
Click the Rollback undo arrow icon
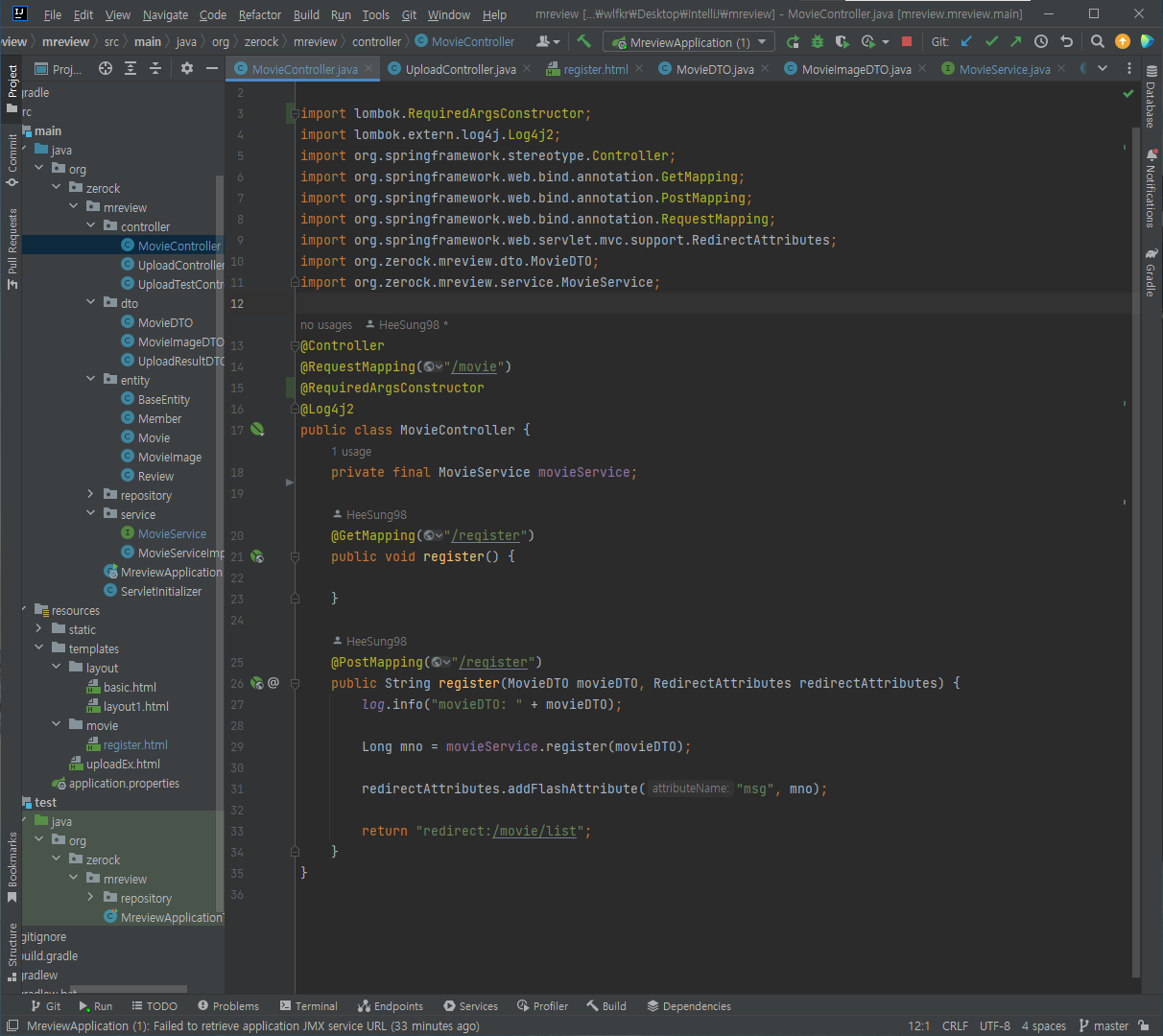tap(1066, 41)
